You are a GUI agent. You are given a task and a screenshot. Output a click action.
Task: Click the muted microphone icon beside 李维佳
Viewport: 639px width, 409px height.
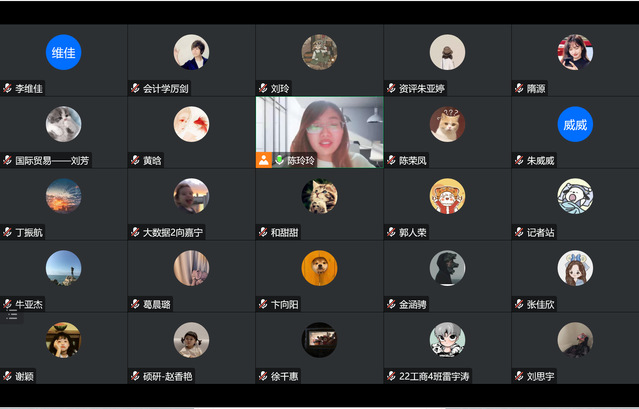pos(7,88)
